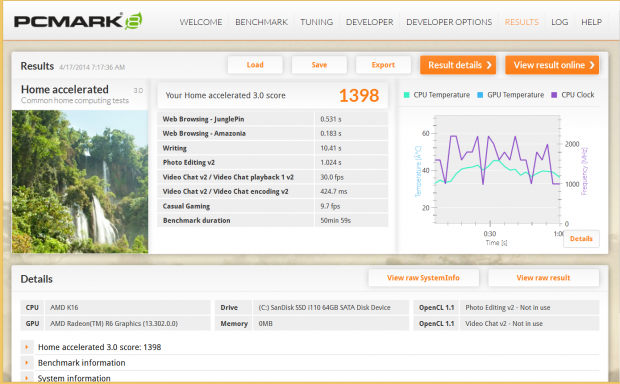This screenshot has height=384, width=620.
Task: Click the 0.531 s value
Action: click(x=331, y=119)
